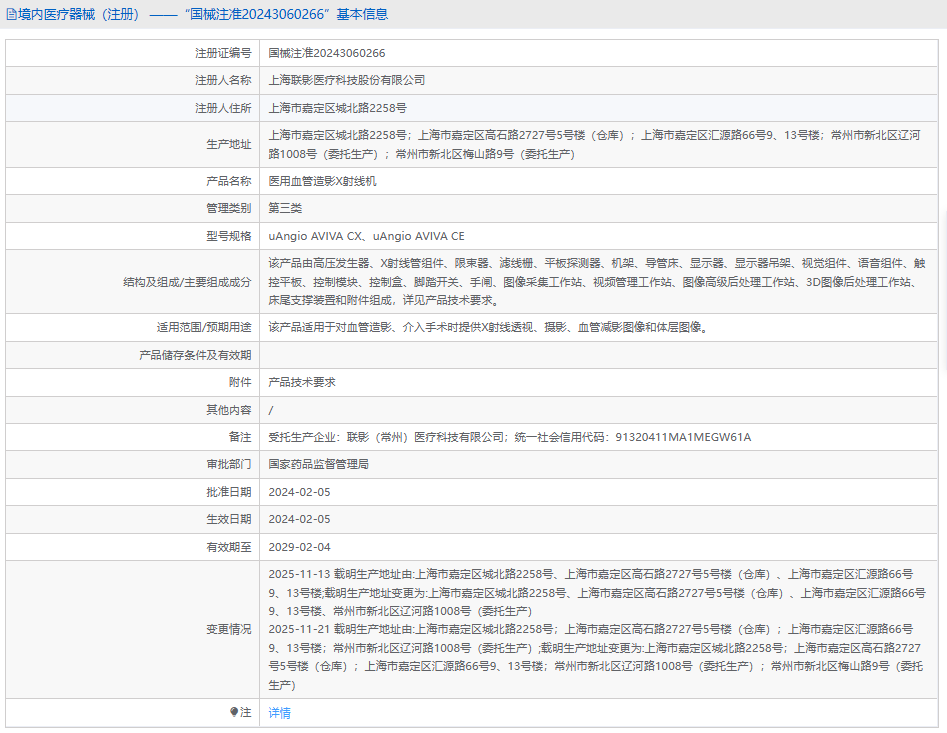Image resolution: width=947 pixels, height=733 pixels.
Task: Click change record dated 2025-11-13
Action: 597,593
